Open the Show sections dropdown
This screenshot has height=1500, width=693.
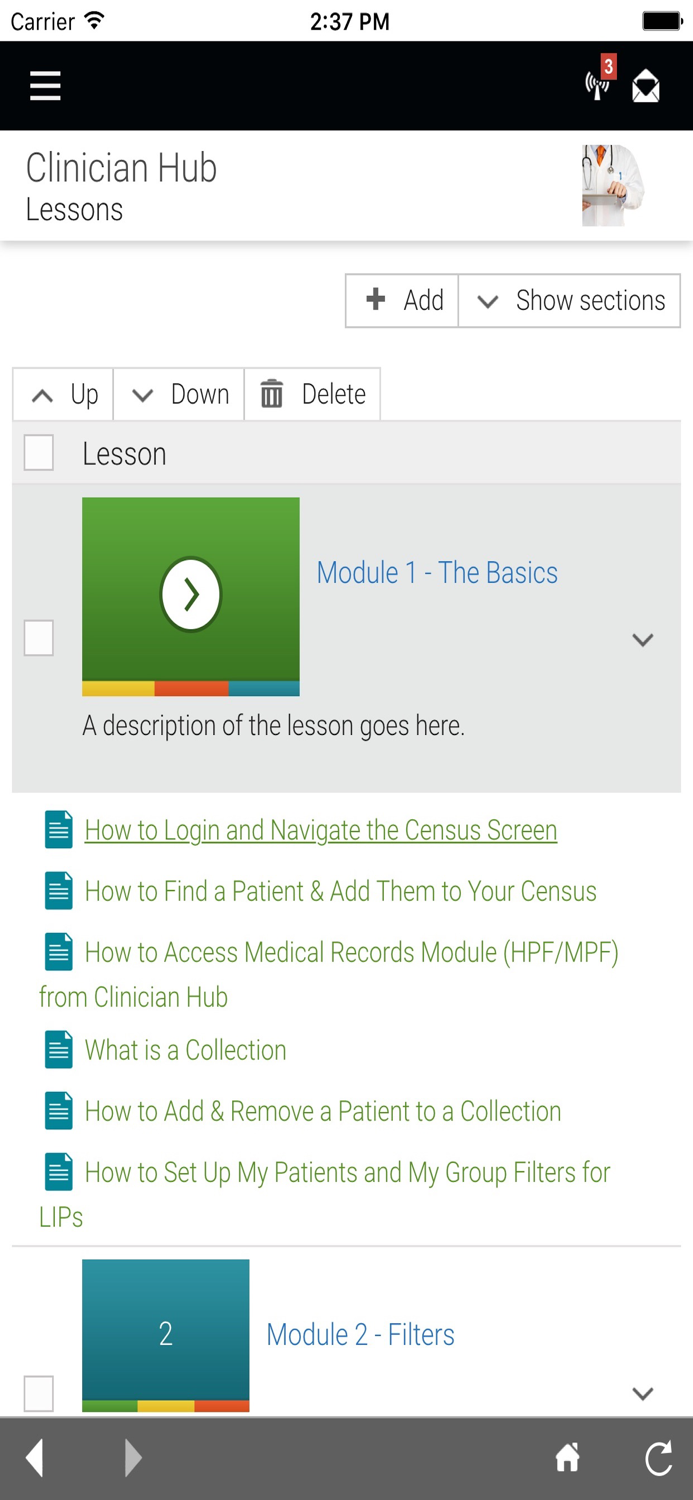pos(568,300)
